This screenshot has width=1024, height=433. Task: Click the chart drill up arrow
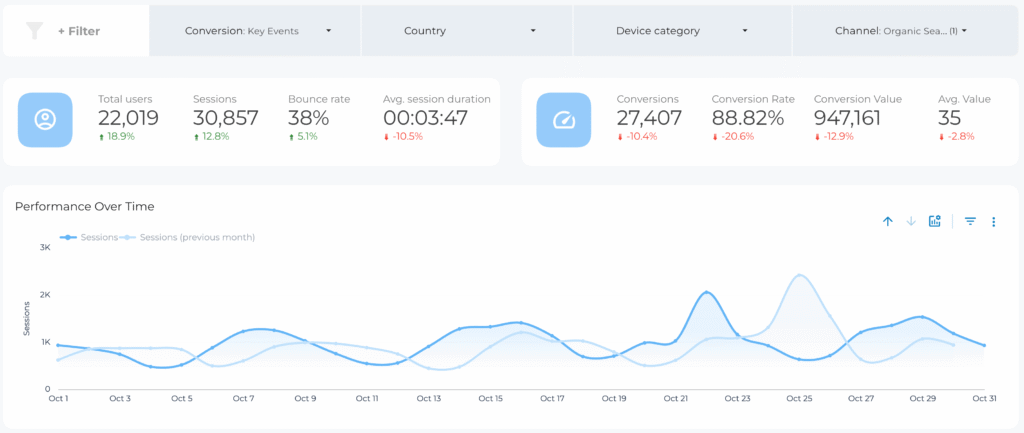pos(888,221)
